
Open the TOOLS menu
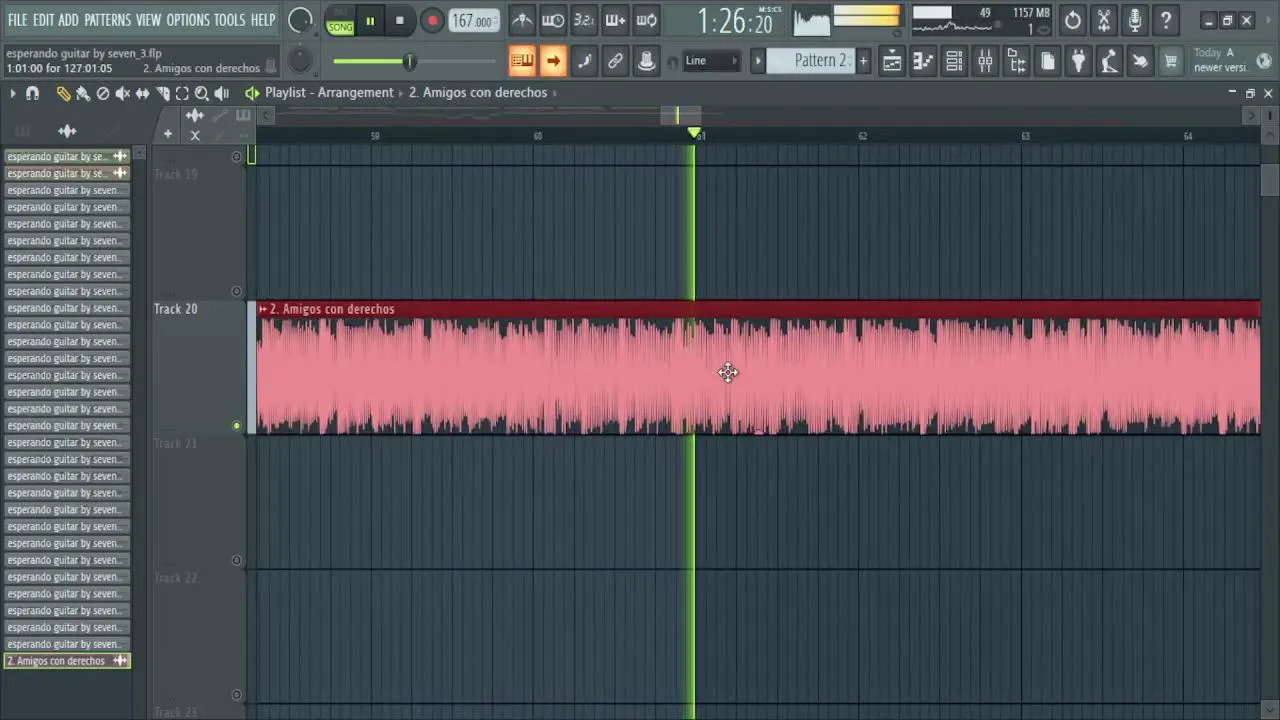click(229, 20)
